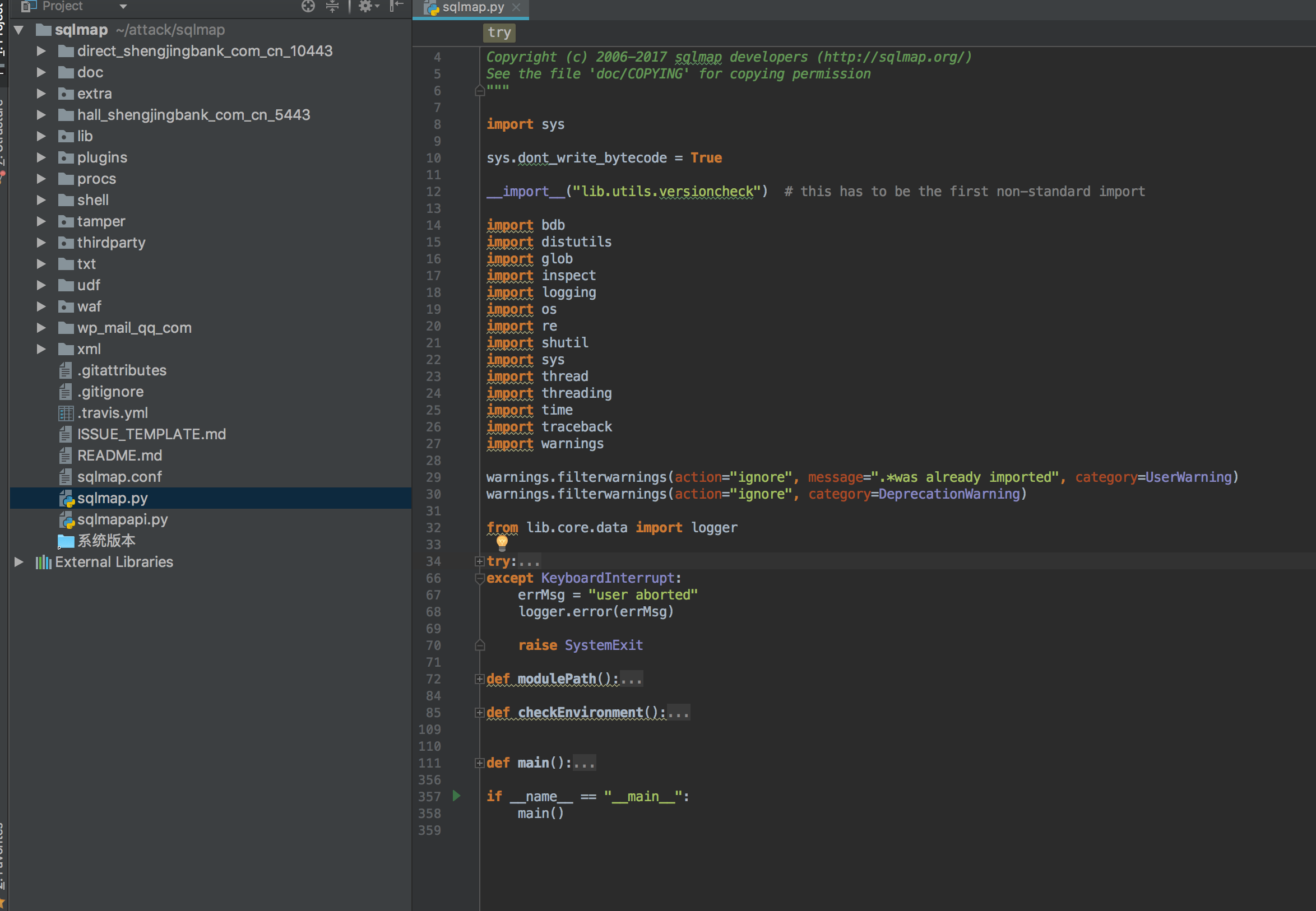Expand the folded try block
Image resolution: width=1316 pixels, height=911 pixels.
(480, 561)
